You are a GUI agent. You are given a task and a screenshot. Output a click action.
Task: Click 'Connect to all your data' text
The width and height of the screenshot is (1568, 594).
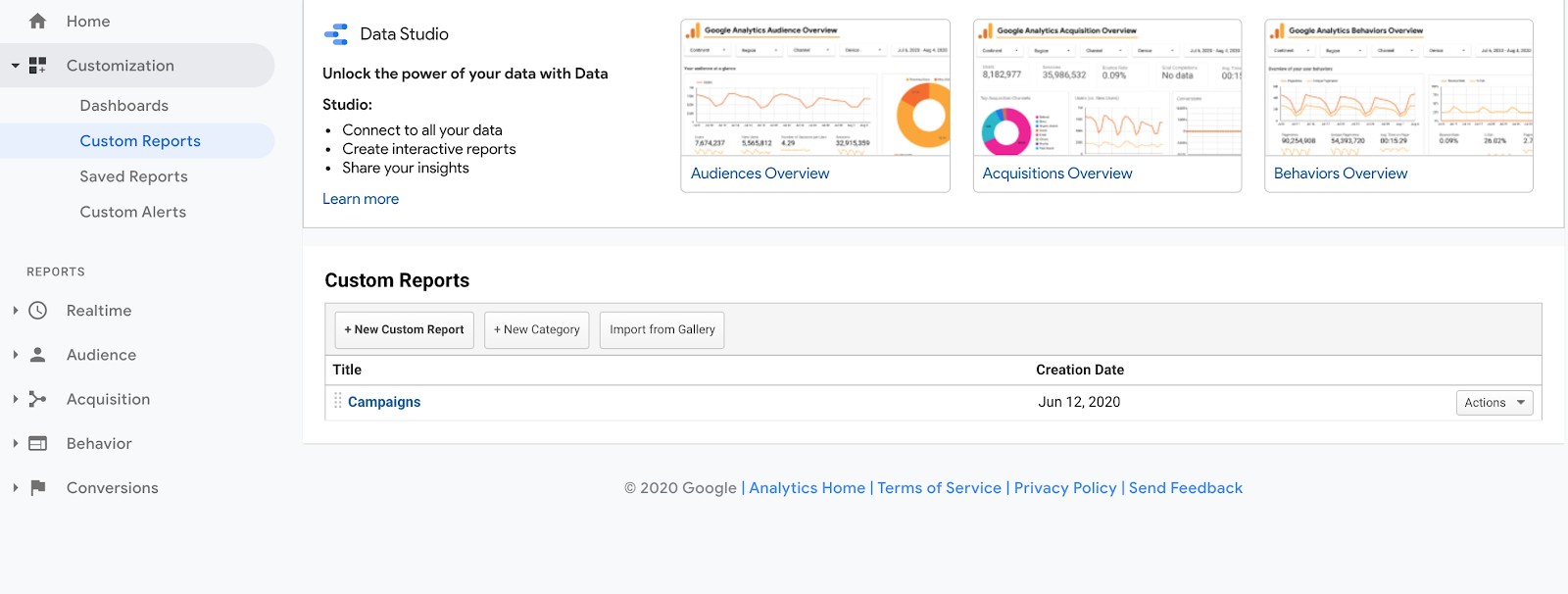422,130
